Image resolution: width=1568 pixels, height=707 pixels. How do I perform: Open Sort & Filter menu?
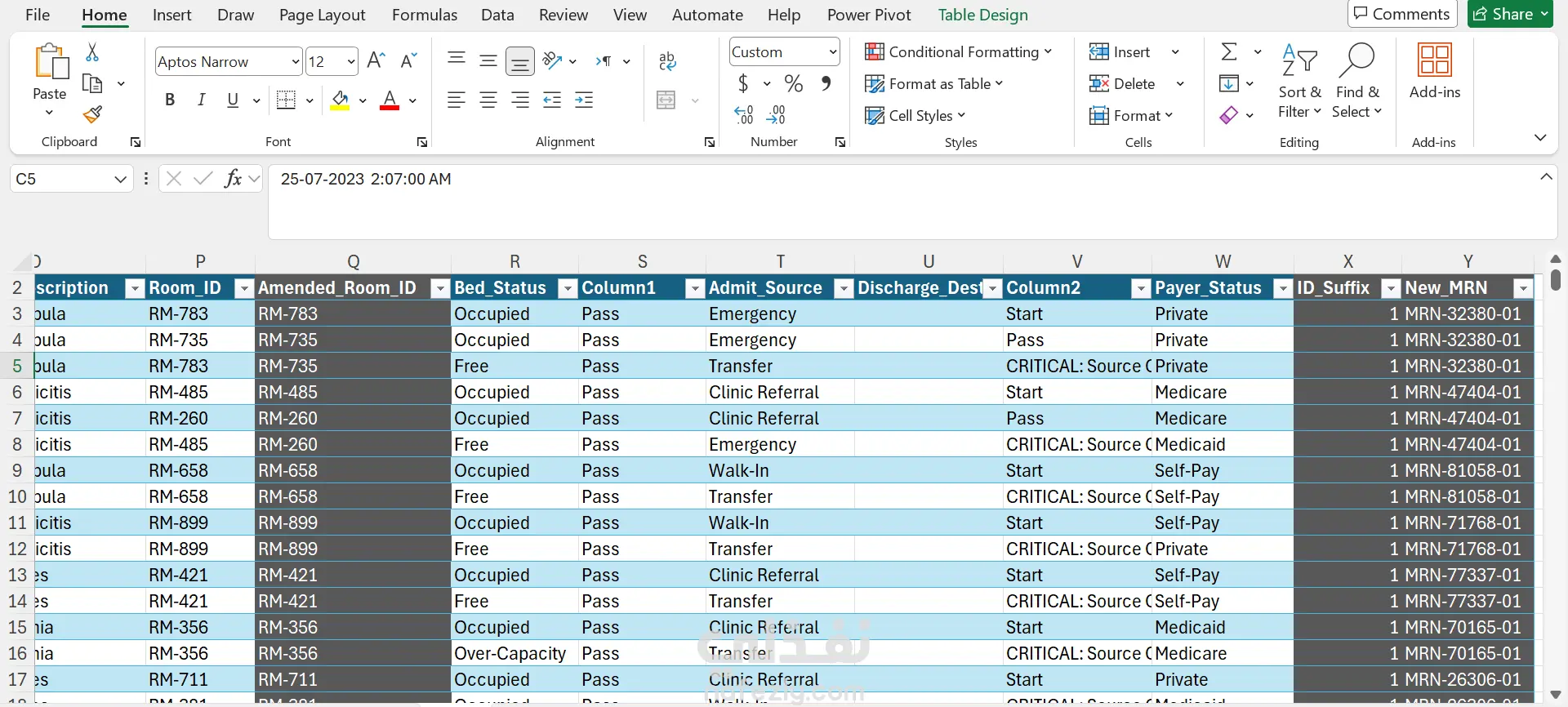(x=1299, y=82)
